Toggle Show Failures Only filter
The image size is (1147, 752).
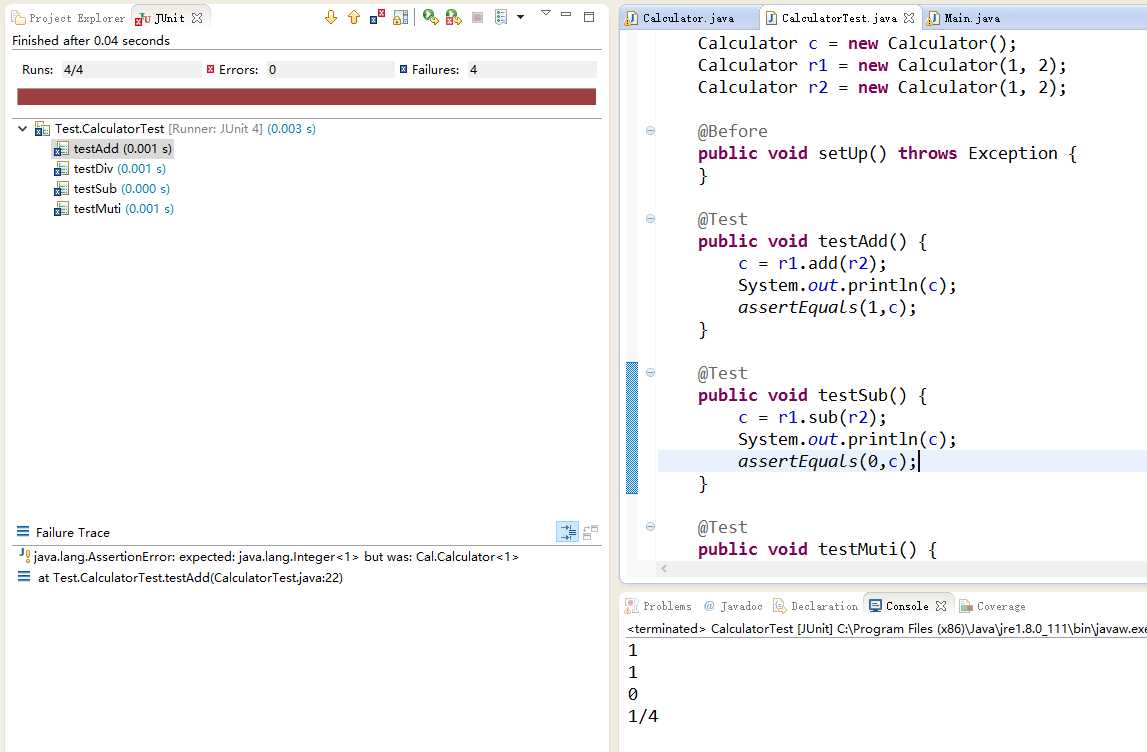377,18
